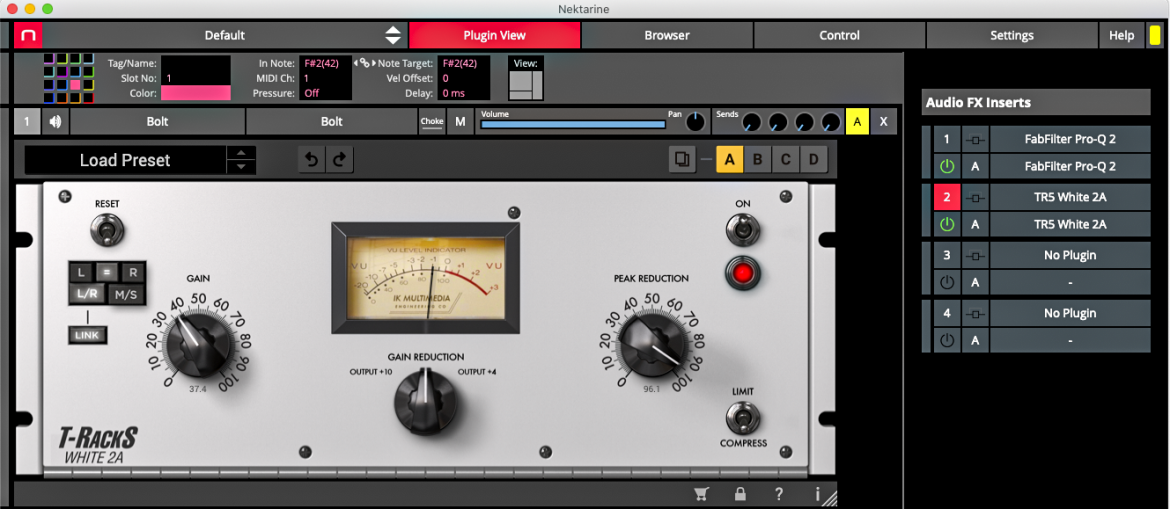The image size is (1170, 509).
Task: Click the Load Preset up/down stepper arrows
Action: pyautogui.click(x=241, y=160)
